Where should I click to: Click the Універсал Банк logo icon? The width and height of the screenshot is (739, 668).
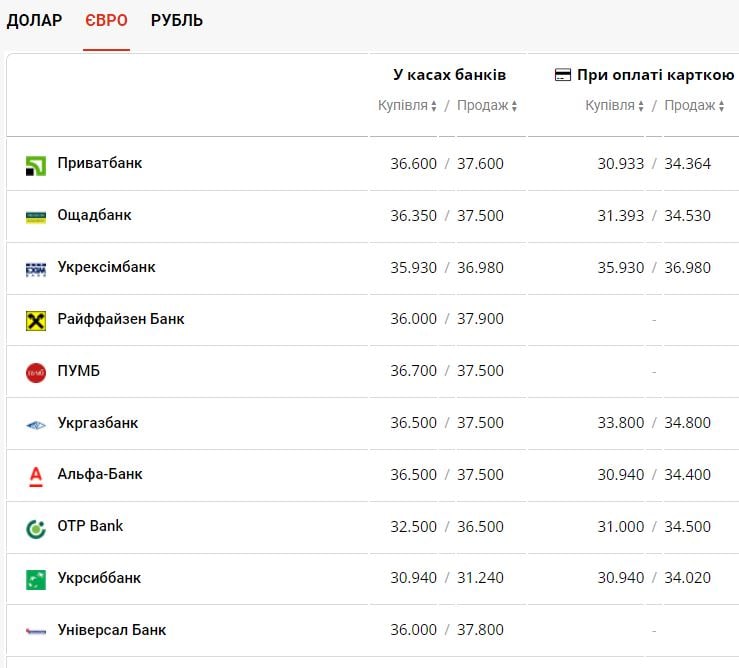pos(36,632)
